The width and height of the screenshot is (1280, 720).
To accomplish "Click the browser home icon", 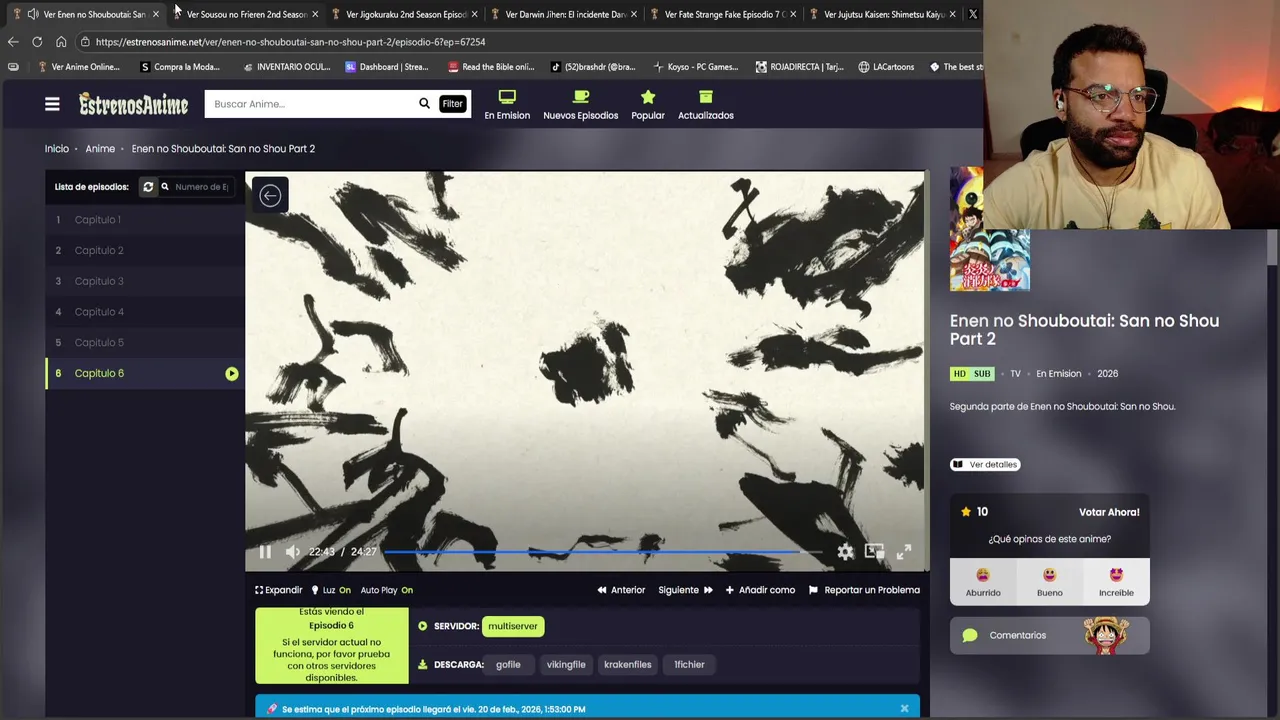I will coord(61,42).
